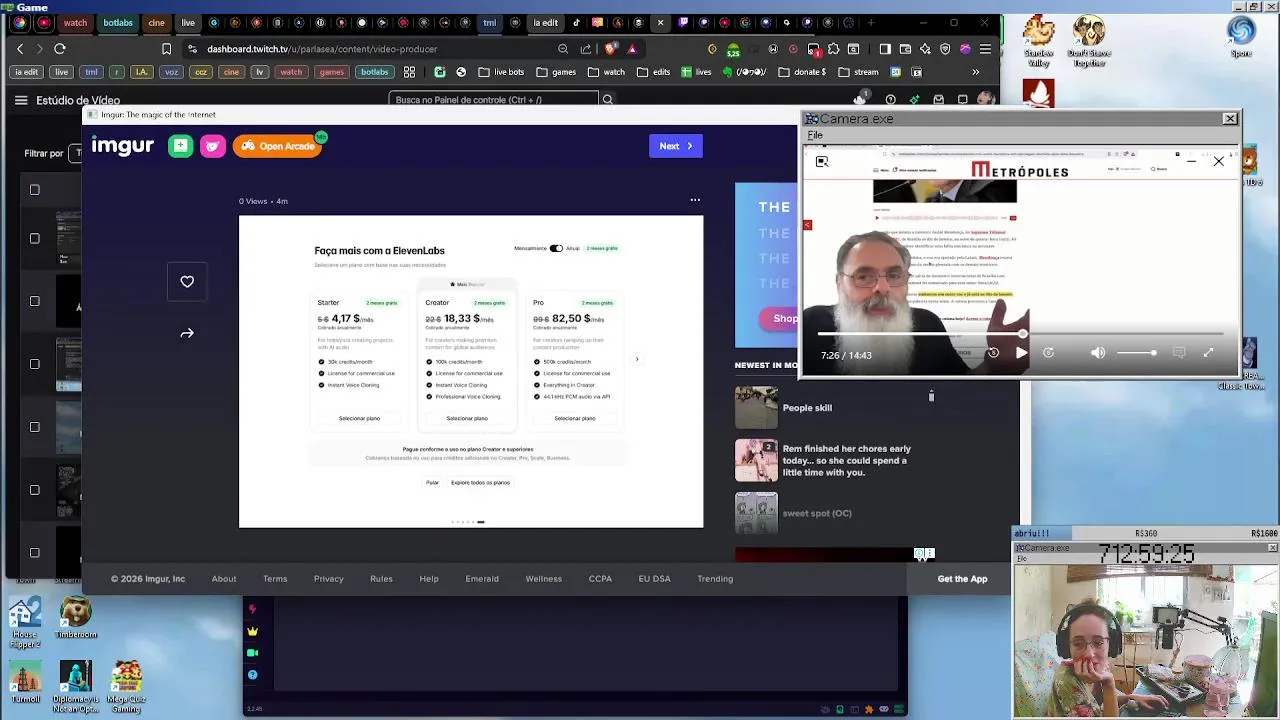Image resolution: width=1280 pixels, height=720 pixels.
Task: Open the 'donate $' bookmarks folder
Action: tap(802, 72)
